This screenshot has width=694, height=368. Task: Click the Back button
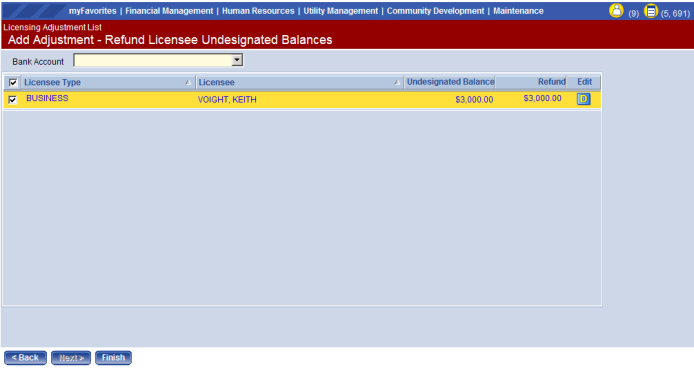tap(25, 358)
